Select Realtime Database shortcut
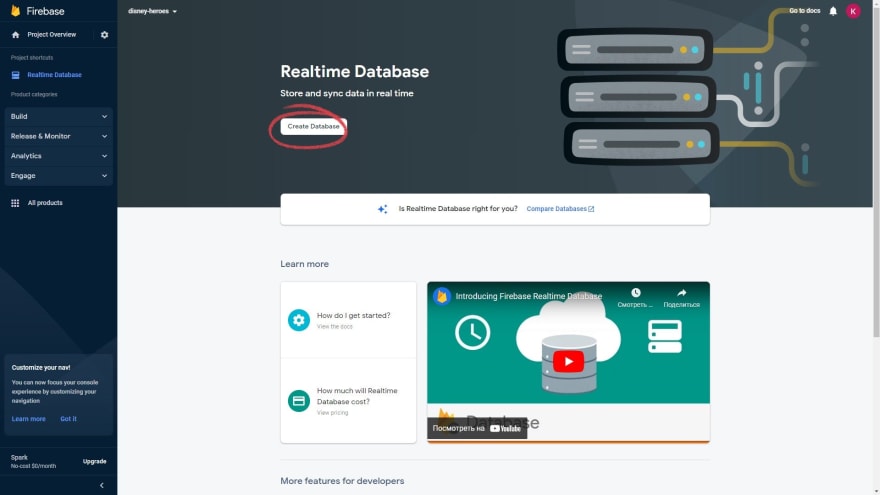 (x=54, y=75)
